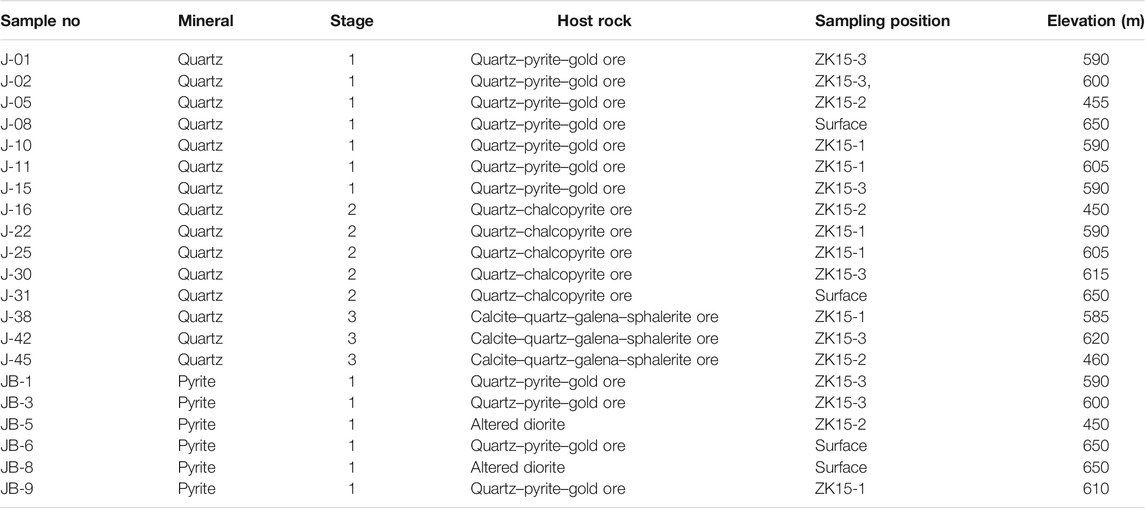Click elevation value 455 for J-05

click(x=1096, y=103)
